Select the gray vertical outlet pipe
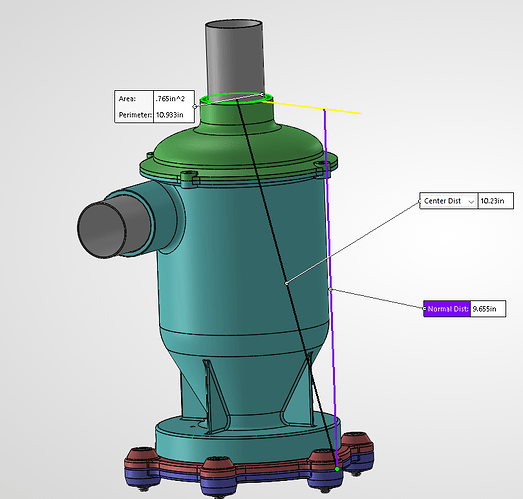Screen dimensions: 523x499 click(235, 57)
